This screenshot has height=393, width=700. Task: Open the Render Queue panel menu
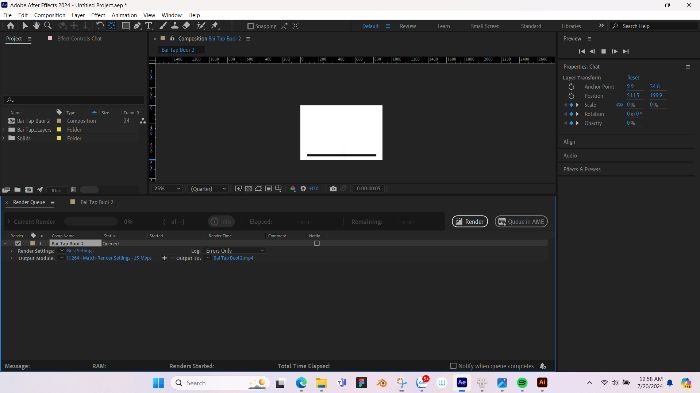[52, 202]
